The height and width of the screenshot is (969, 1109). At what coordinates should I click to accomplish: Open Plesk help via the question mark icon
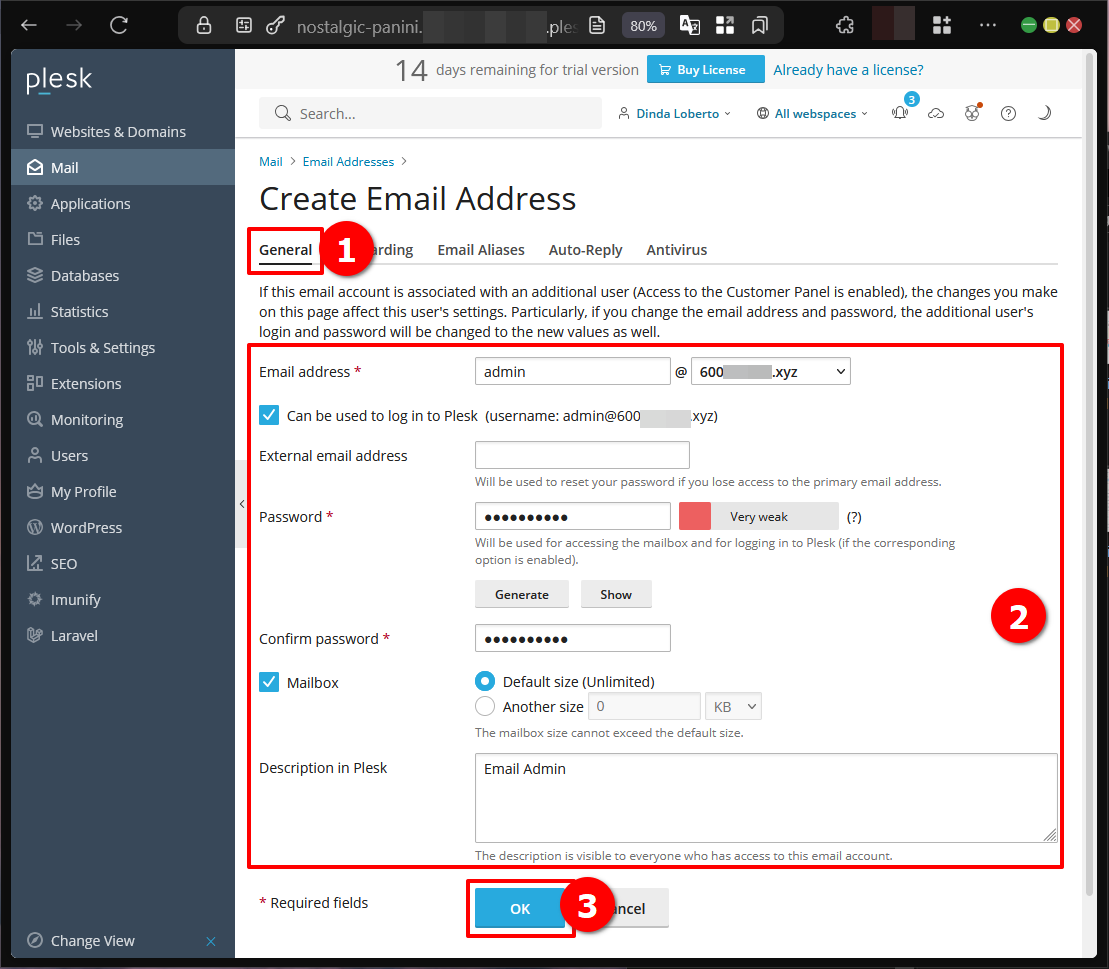click(1008, 113)
